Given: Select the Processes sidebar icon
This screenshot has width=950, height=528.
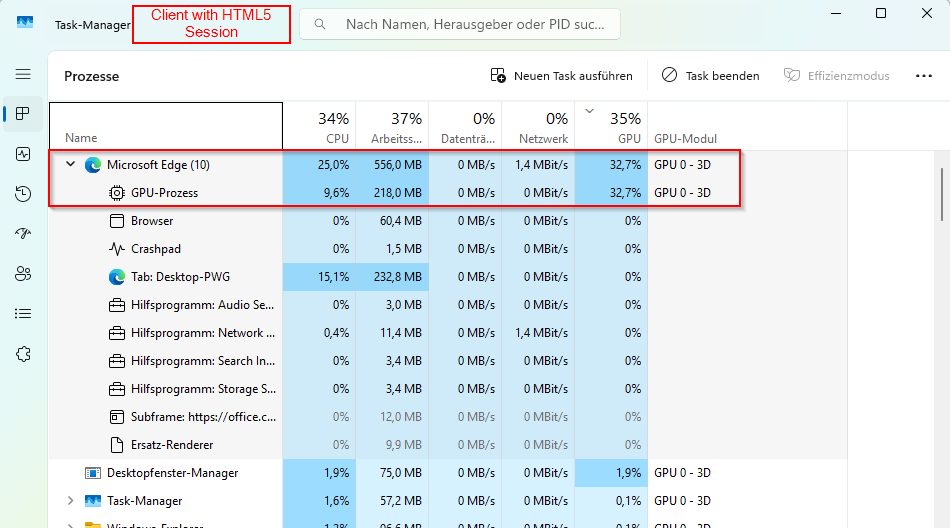Looking at the screenshot, I should point(23,114).
